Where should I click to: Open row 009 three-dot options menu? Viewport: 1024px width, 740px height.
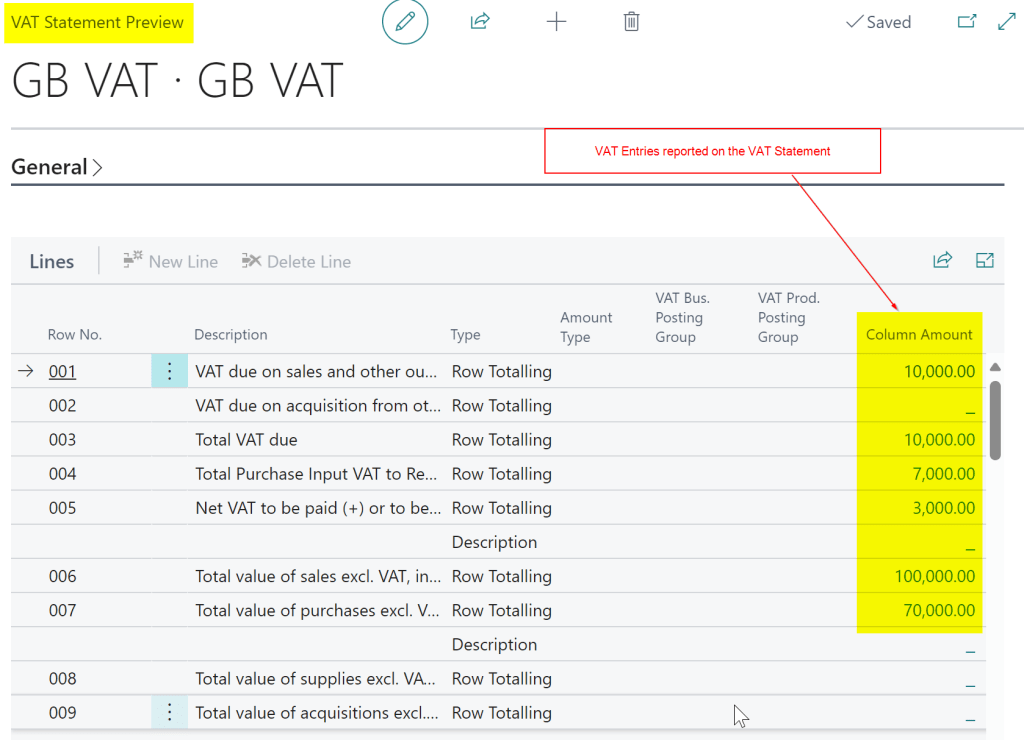pos(169,712)
